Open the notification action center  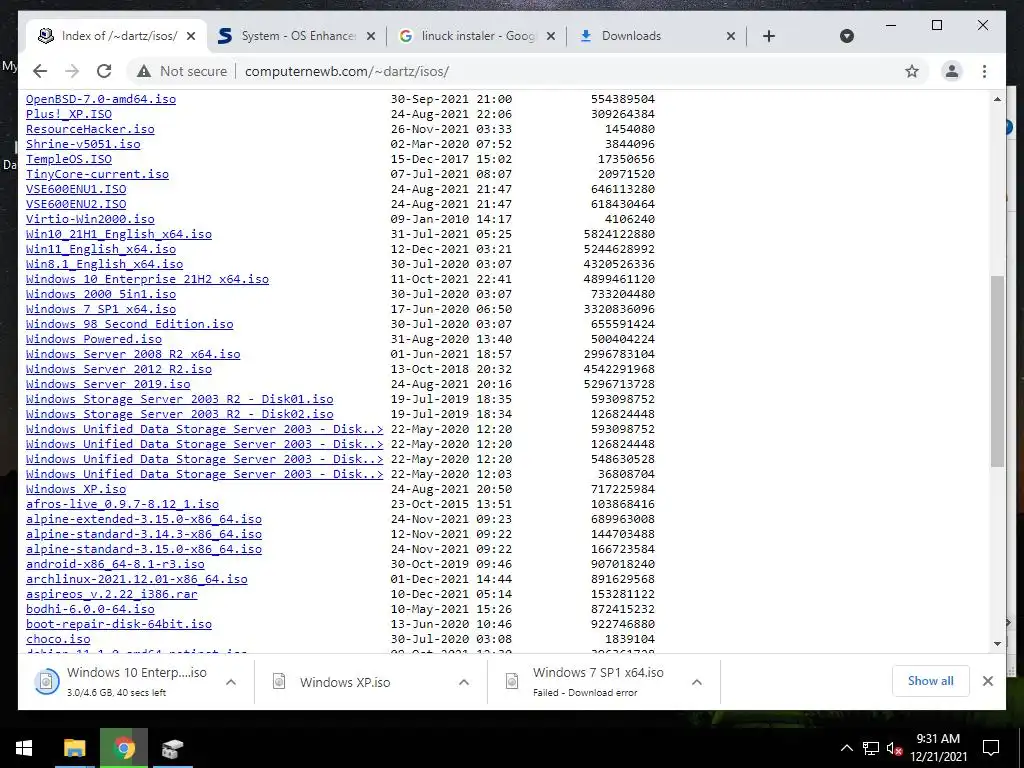coord(991,748)
